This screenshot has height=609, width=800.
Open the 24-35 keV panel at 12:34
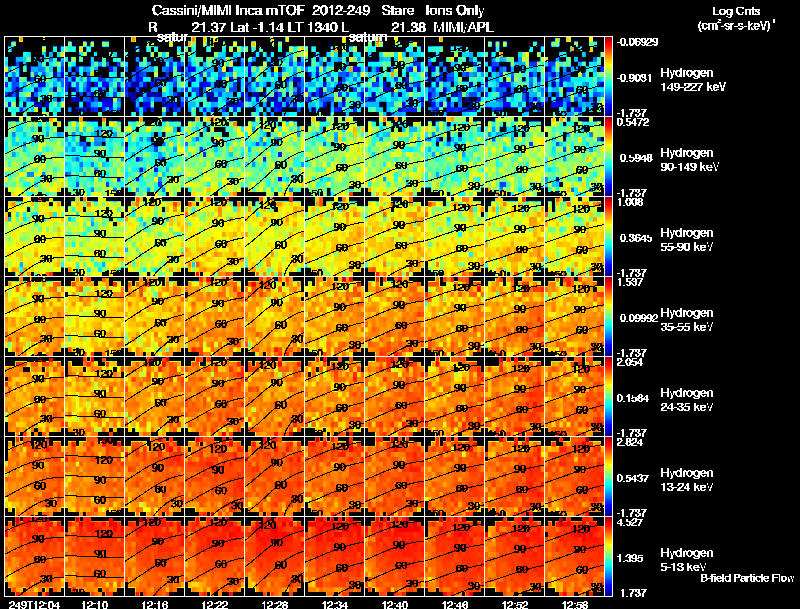pyautogui.click(x=335, y=397)
